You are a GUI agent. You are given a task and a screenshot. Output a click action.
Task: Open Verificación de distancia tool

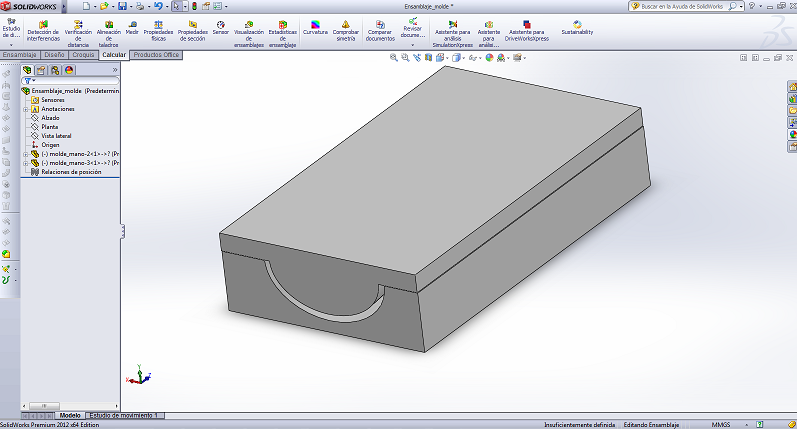pos(78,34)
